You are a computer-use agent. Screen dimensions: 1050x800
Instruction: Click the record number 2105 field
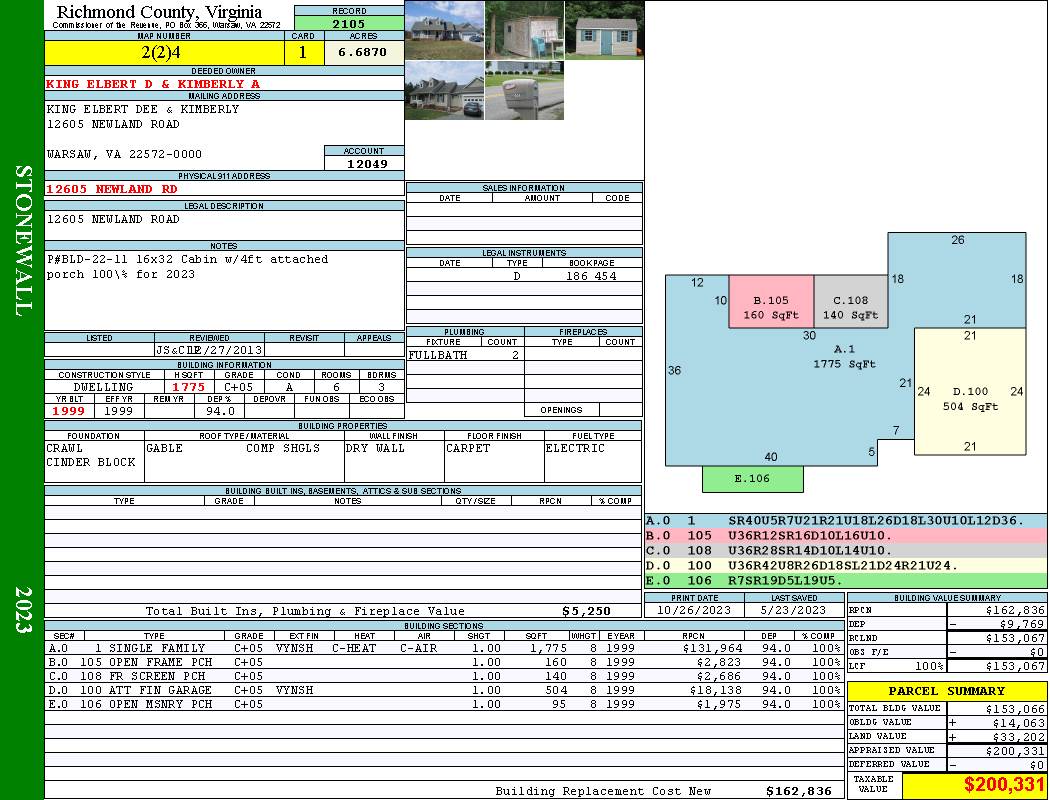coord(349,24)
